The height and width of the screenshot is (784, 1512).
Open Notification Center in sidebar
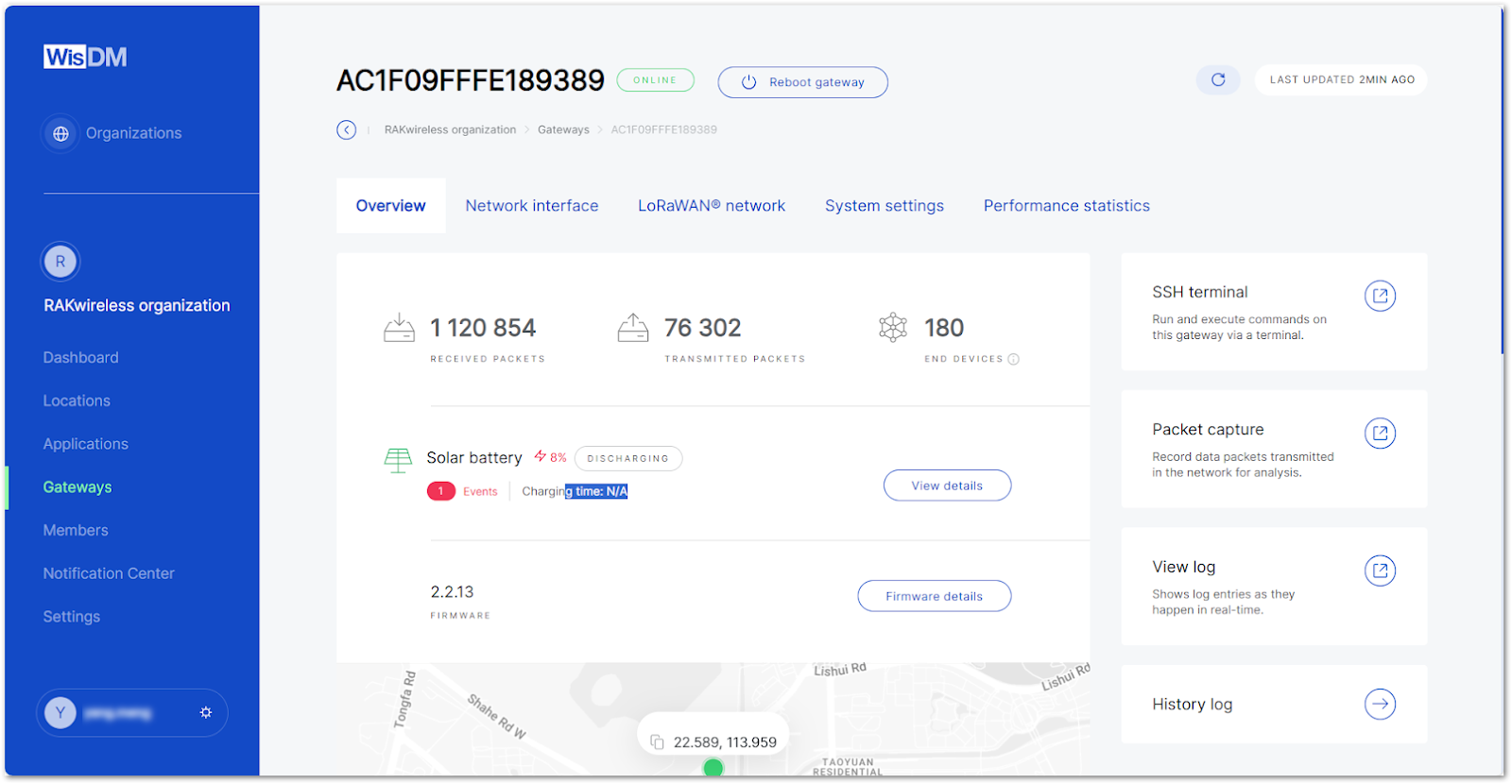(109, 573)
